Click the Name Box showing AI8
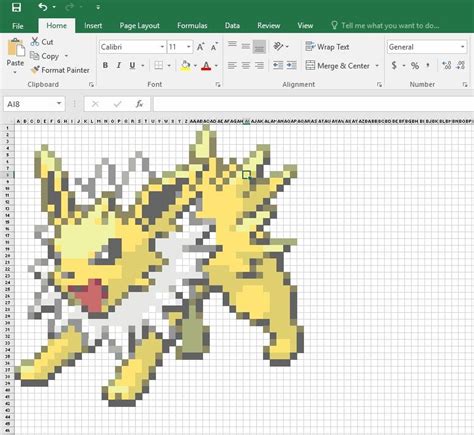This screenshot has width=474, height=435. [x=28, y=104]
